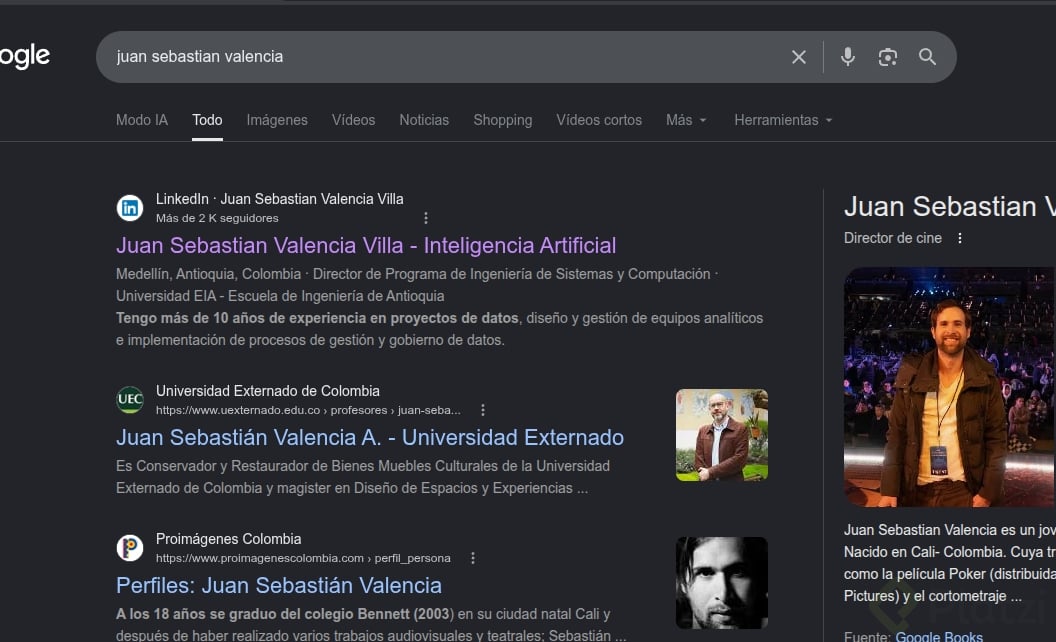
Task: Open the black and white Proimágenes thumbnail
Action: 722,583
